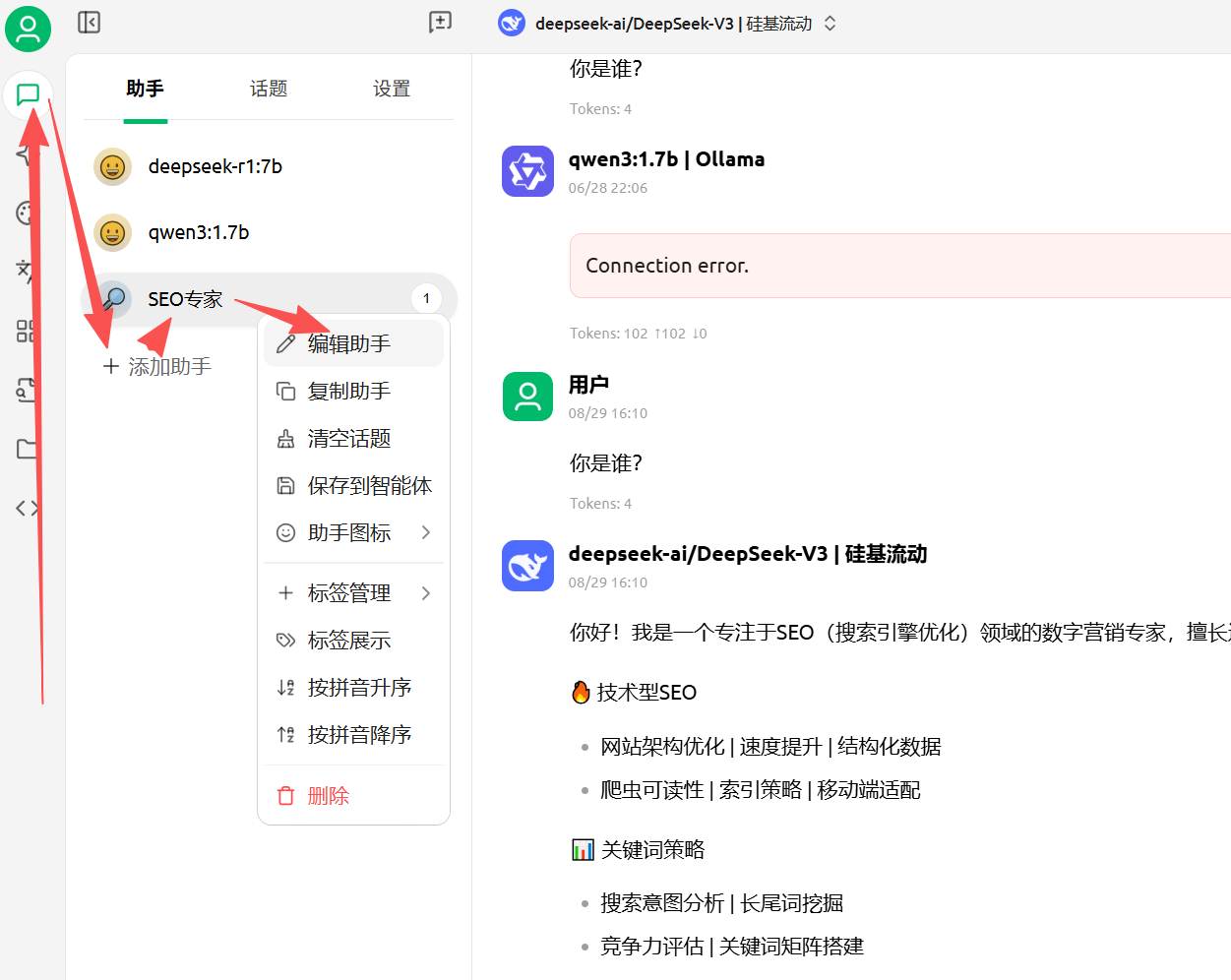Click the 网站架构优化 bullet line
The image size is (1231, 980).
(x=770, y=747)
